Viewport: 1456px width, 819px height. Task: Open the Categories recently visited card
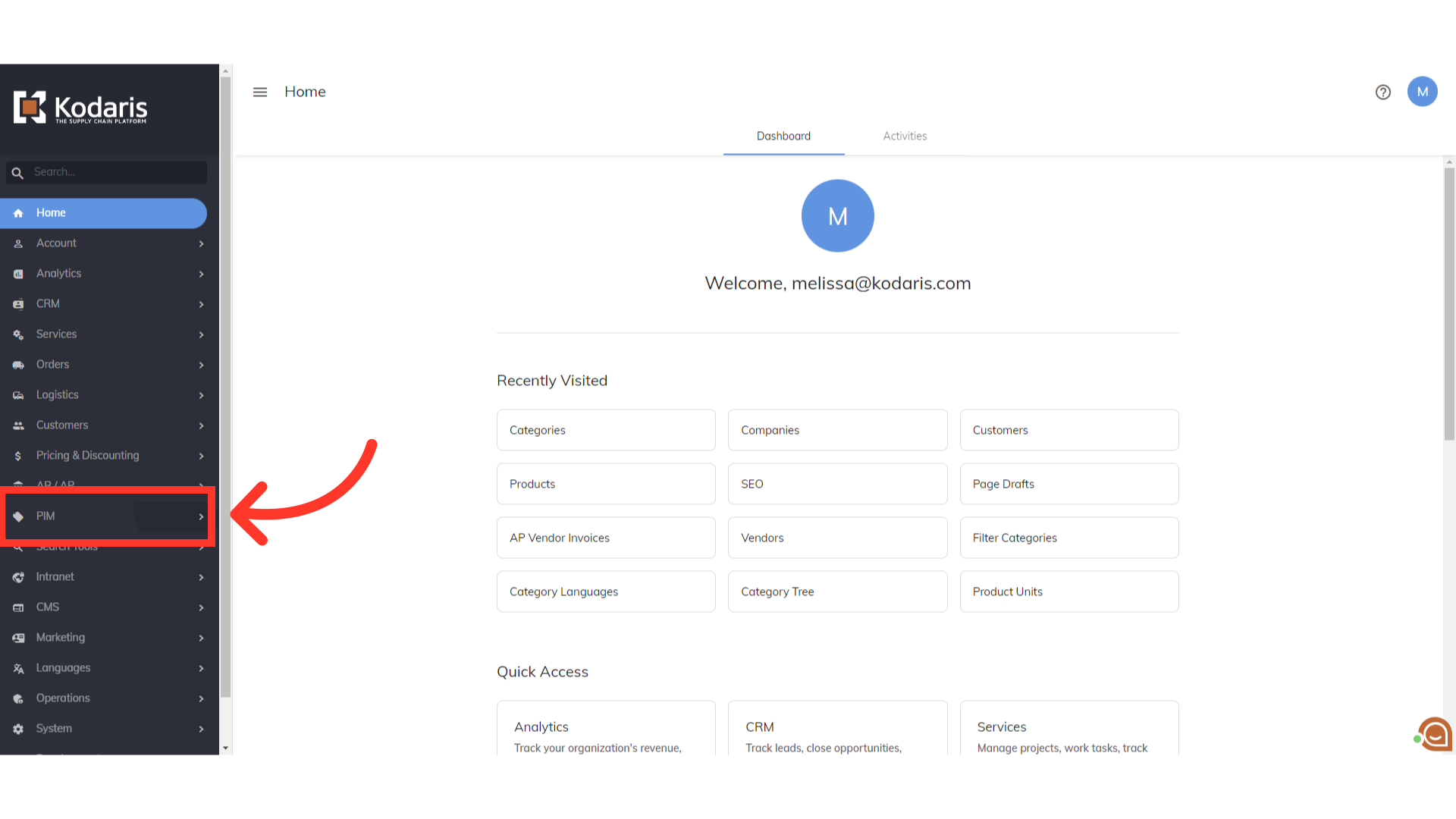[x=606, y=430]
